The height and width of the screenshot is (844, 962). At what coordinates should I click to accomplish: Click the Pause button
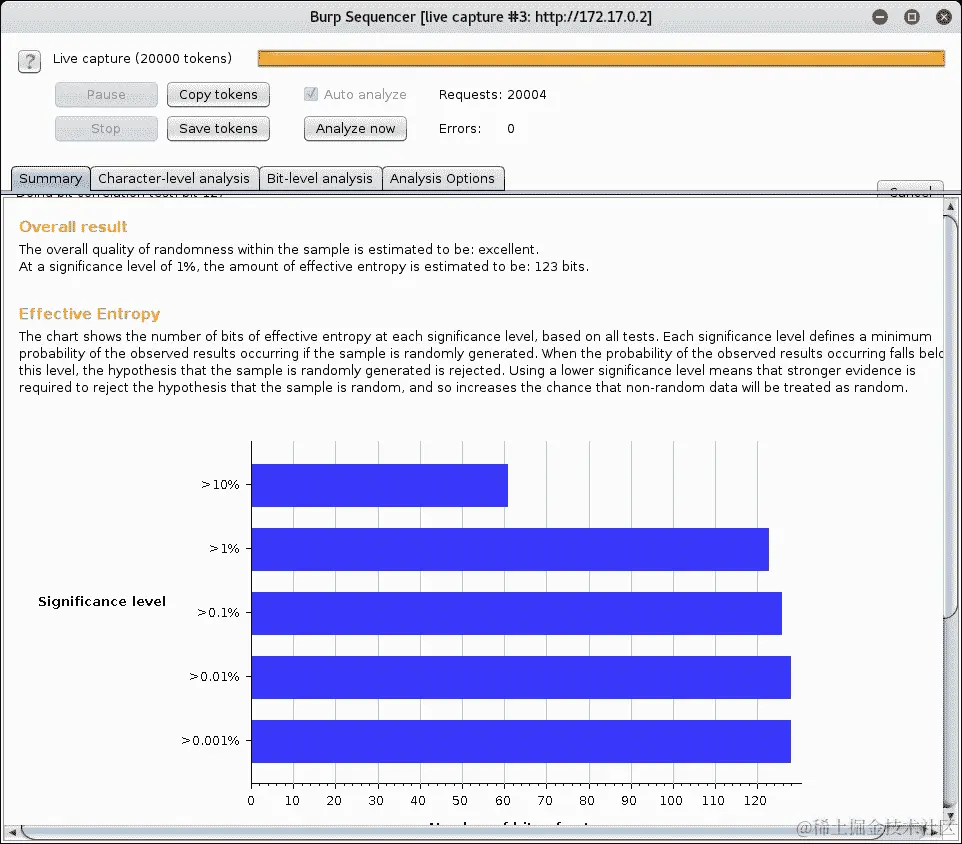click(x=106, y=94)
